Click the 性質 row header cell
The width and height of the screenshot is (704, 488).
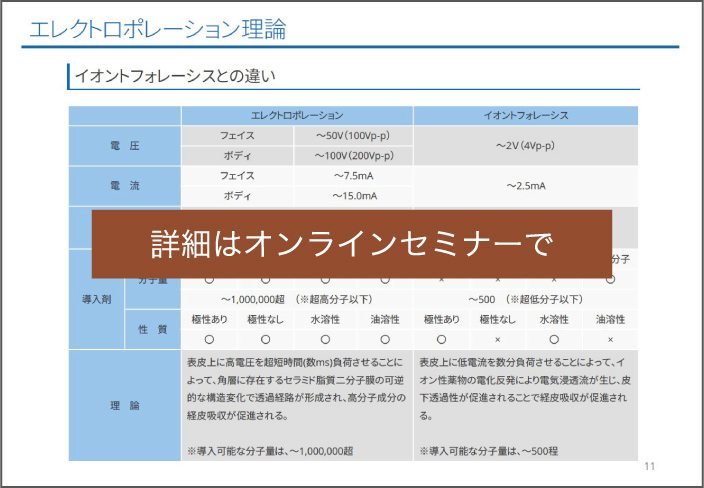(x=152, y=329)
